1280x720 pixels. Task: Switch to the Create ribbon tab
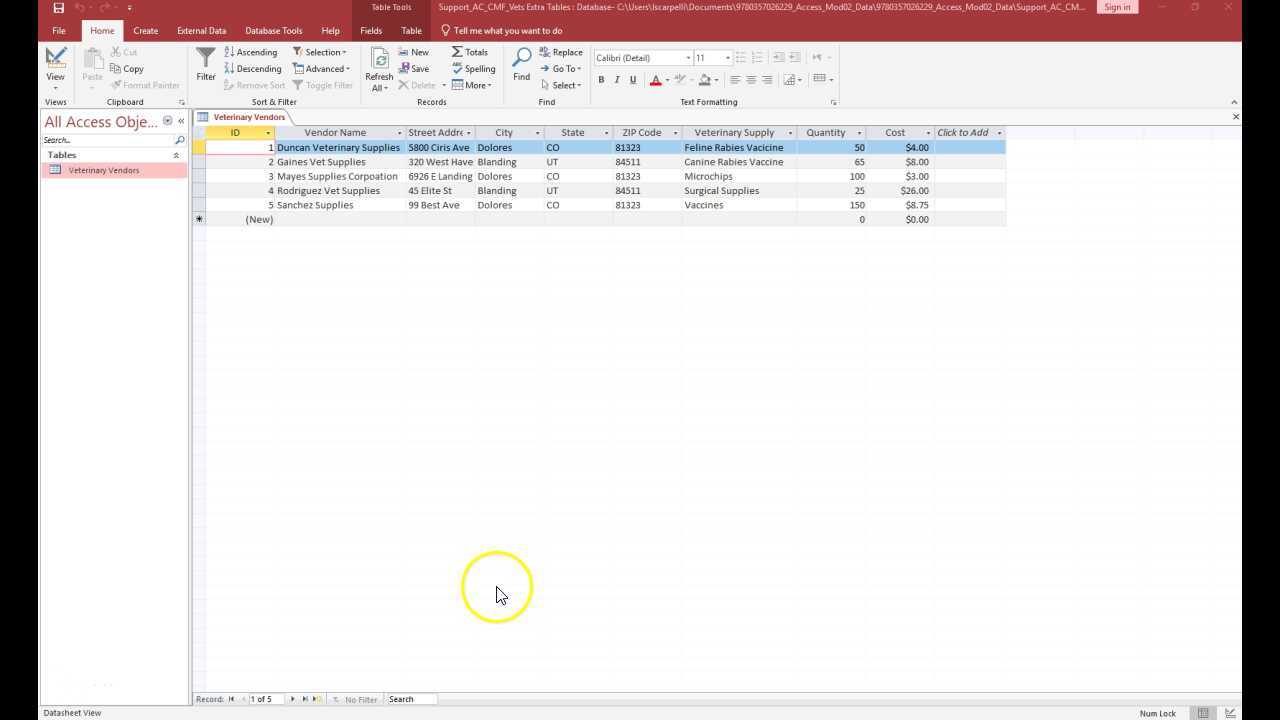click(x=145, y=30)
